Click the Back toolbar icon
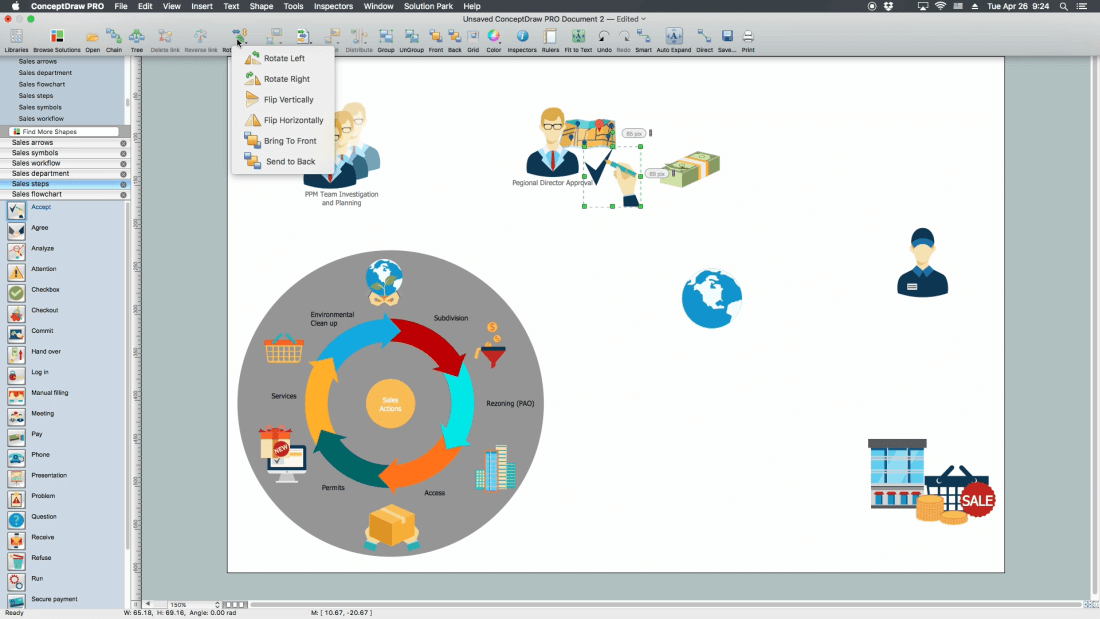 point(455,40)
